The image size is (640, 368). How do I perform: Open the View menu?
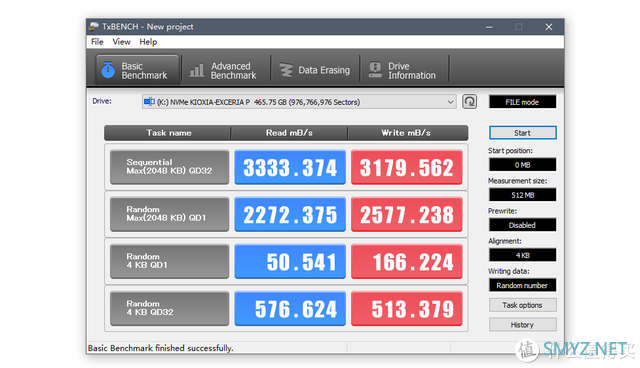pyautogui.click(x=121, y=42)
